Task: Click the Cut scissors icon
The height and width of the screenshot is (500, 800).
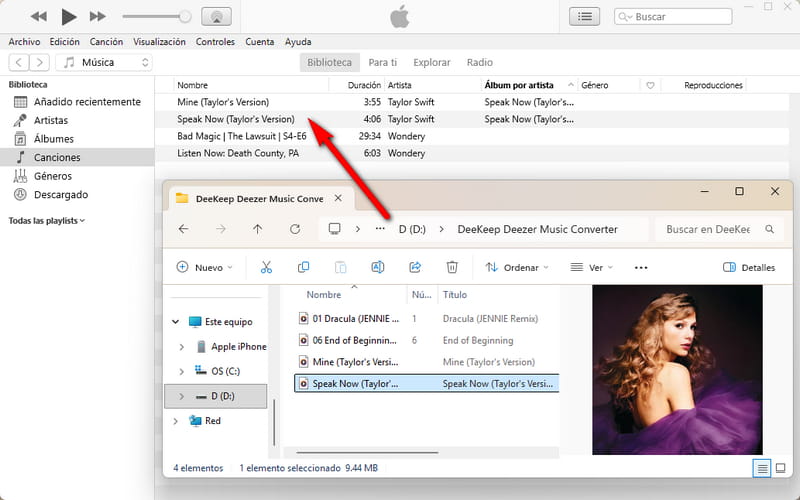Action: click(266, 267)
